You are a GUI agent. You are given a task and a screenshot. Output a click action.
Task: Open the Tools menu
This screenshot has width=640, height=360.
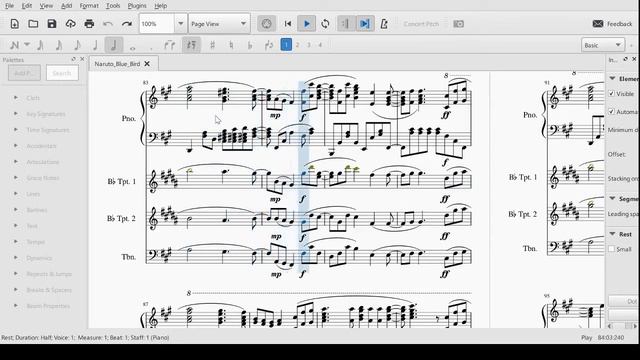coord(113,6)
